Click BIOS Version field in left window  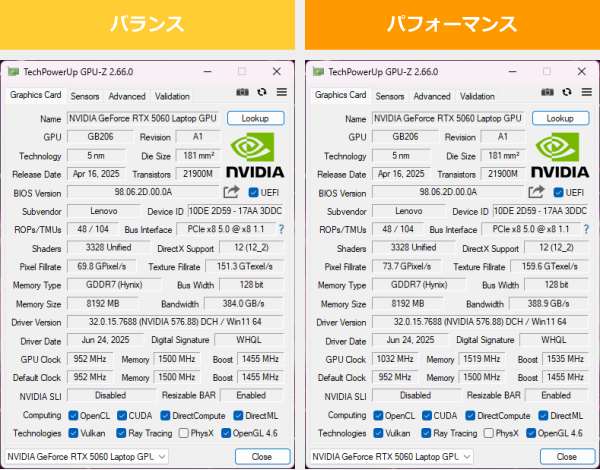143,192
